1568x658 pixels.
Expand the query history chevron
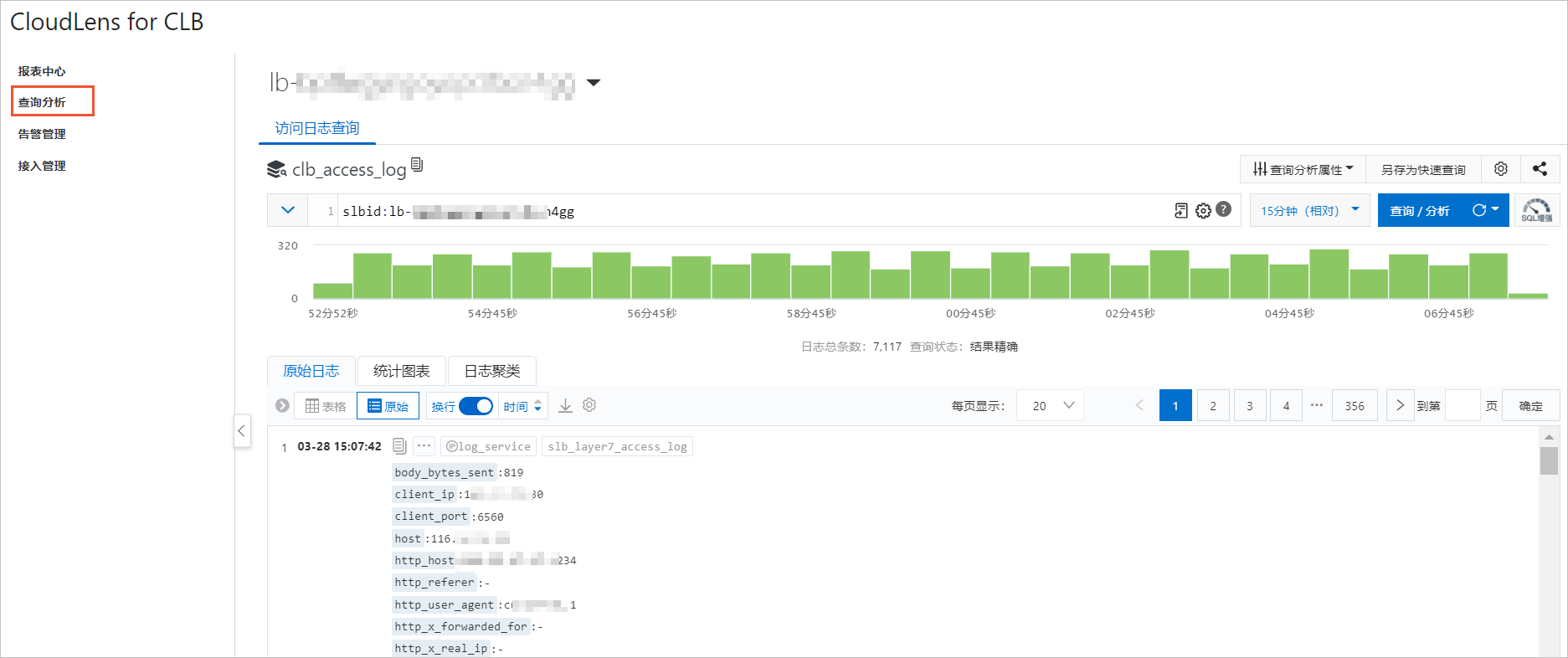(x=288, y=210)
